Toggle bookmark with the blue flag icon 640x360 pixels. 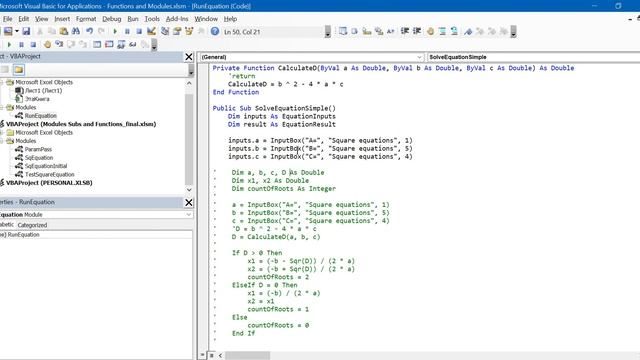pos(468,31)
